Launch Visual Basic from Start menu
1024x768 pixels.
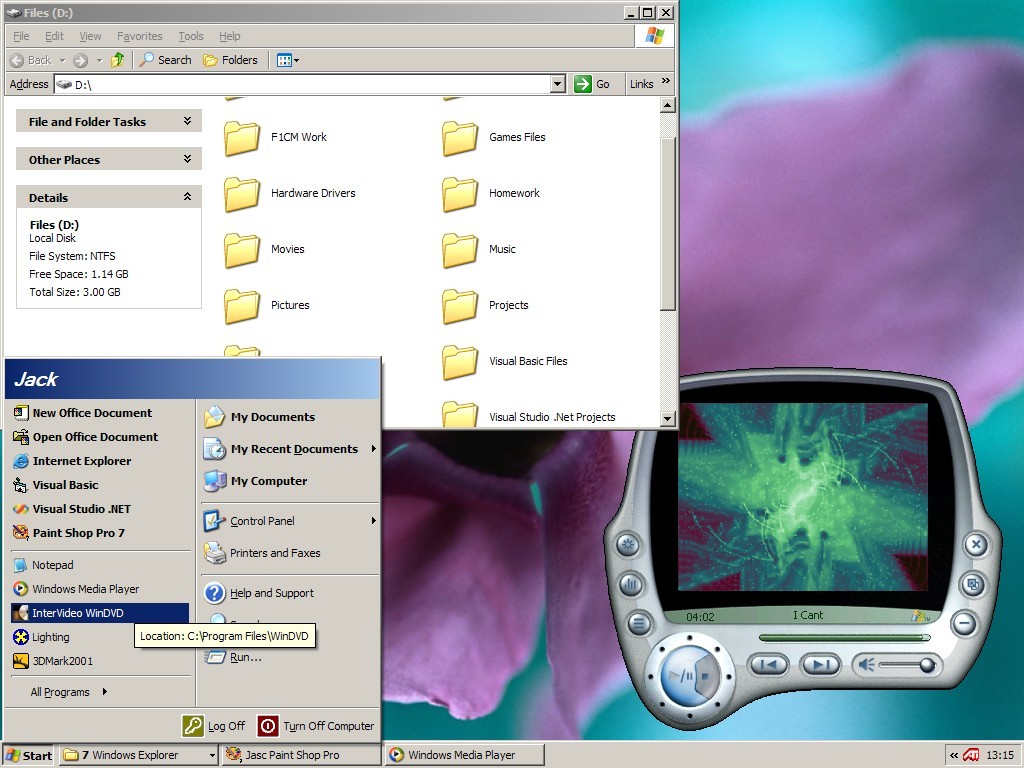pyautogui.click(x=100, y=485)
